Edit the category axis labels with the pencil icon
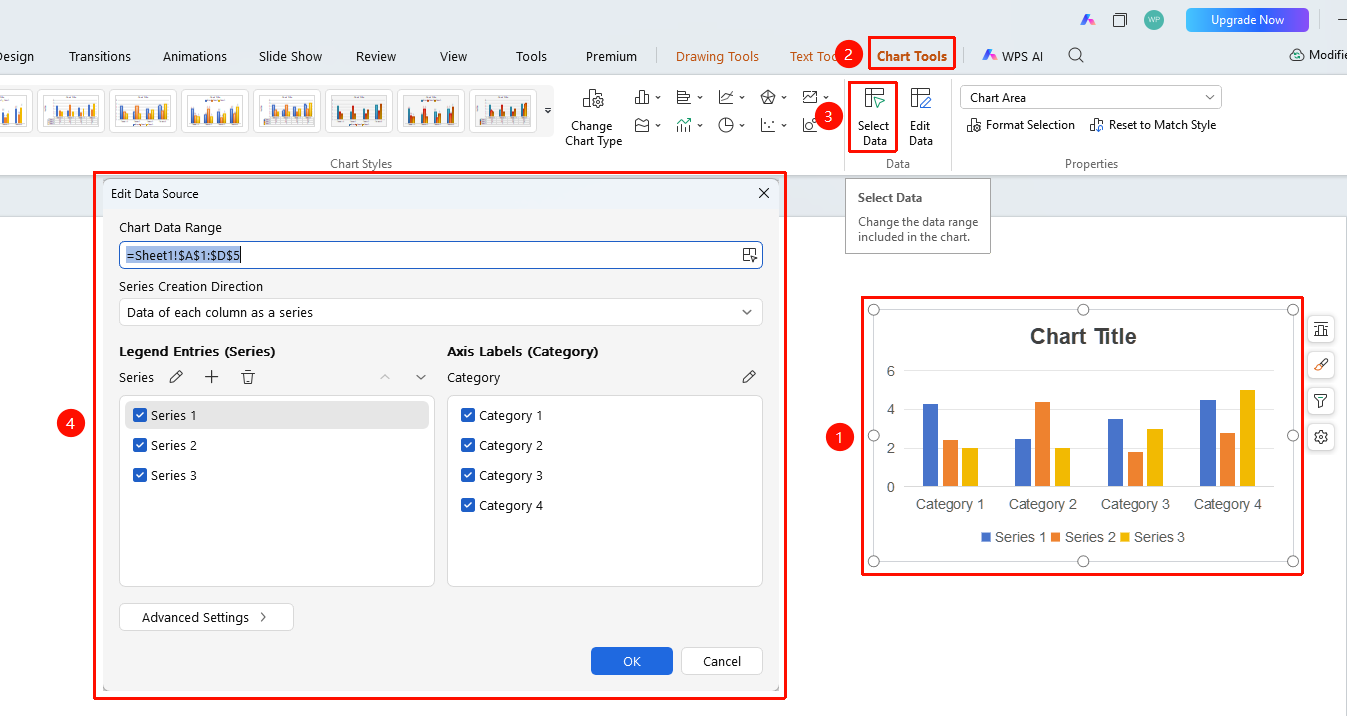This screenshot has width=1347, height=716. click(749, 377)
